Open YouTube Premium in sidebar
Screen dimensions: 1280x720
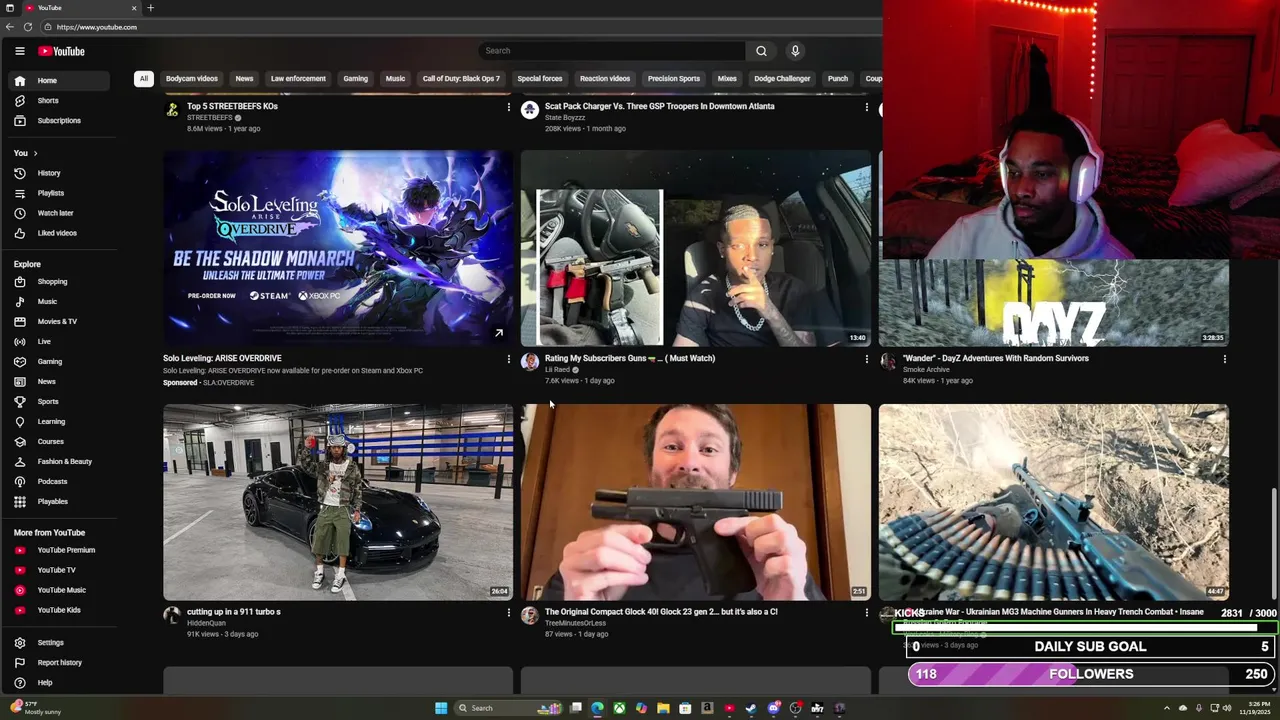(59, 550)
